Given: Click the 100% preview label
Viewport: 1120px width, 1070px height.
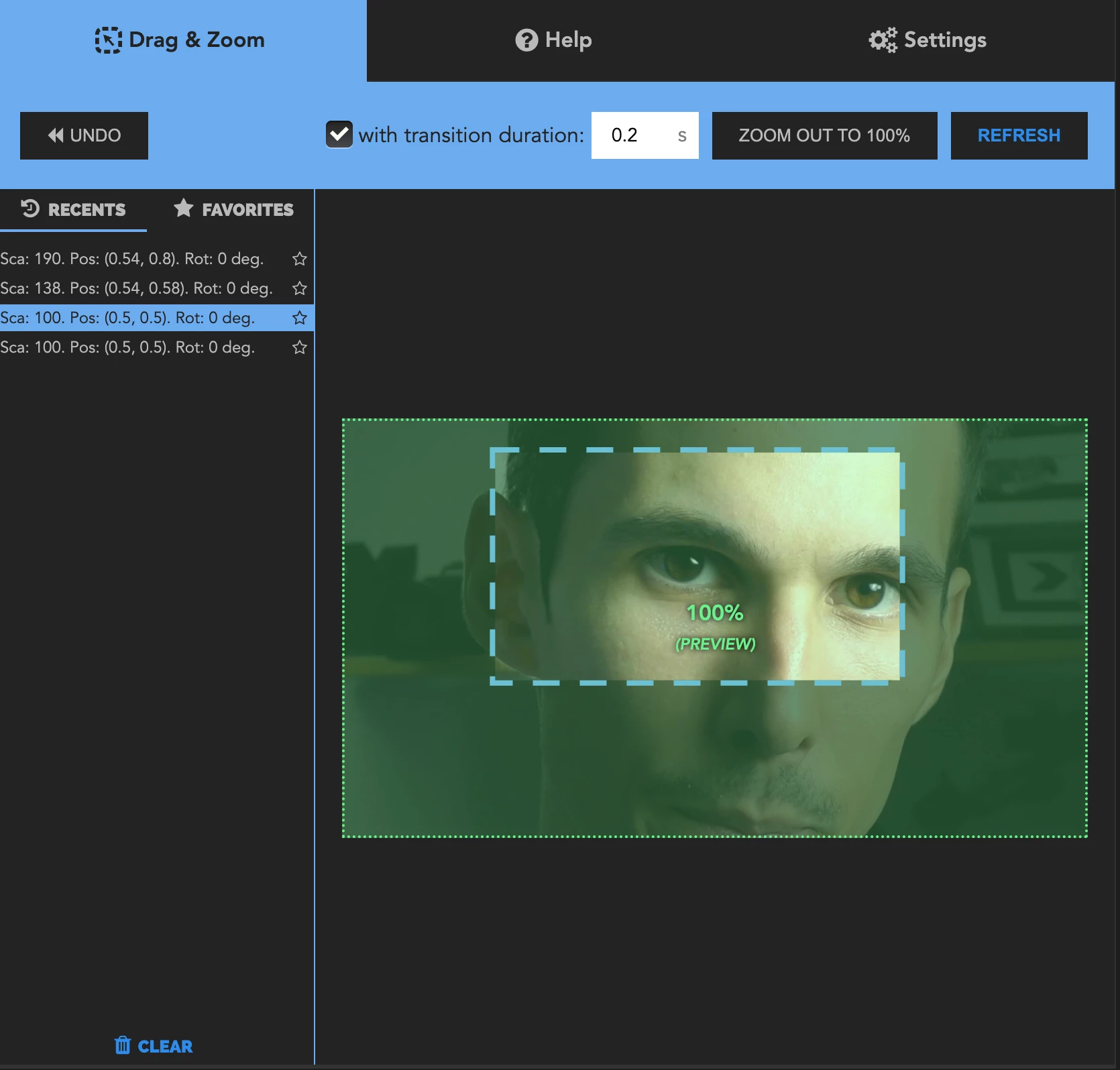Looking at the screenshot, I should [x=715, y=613].
